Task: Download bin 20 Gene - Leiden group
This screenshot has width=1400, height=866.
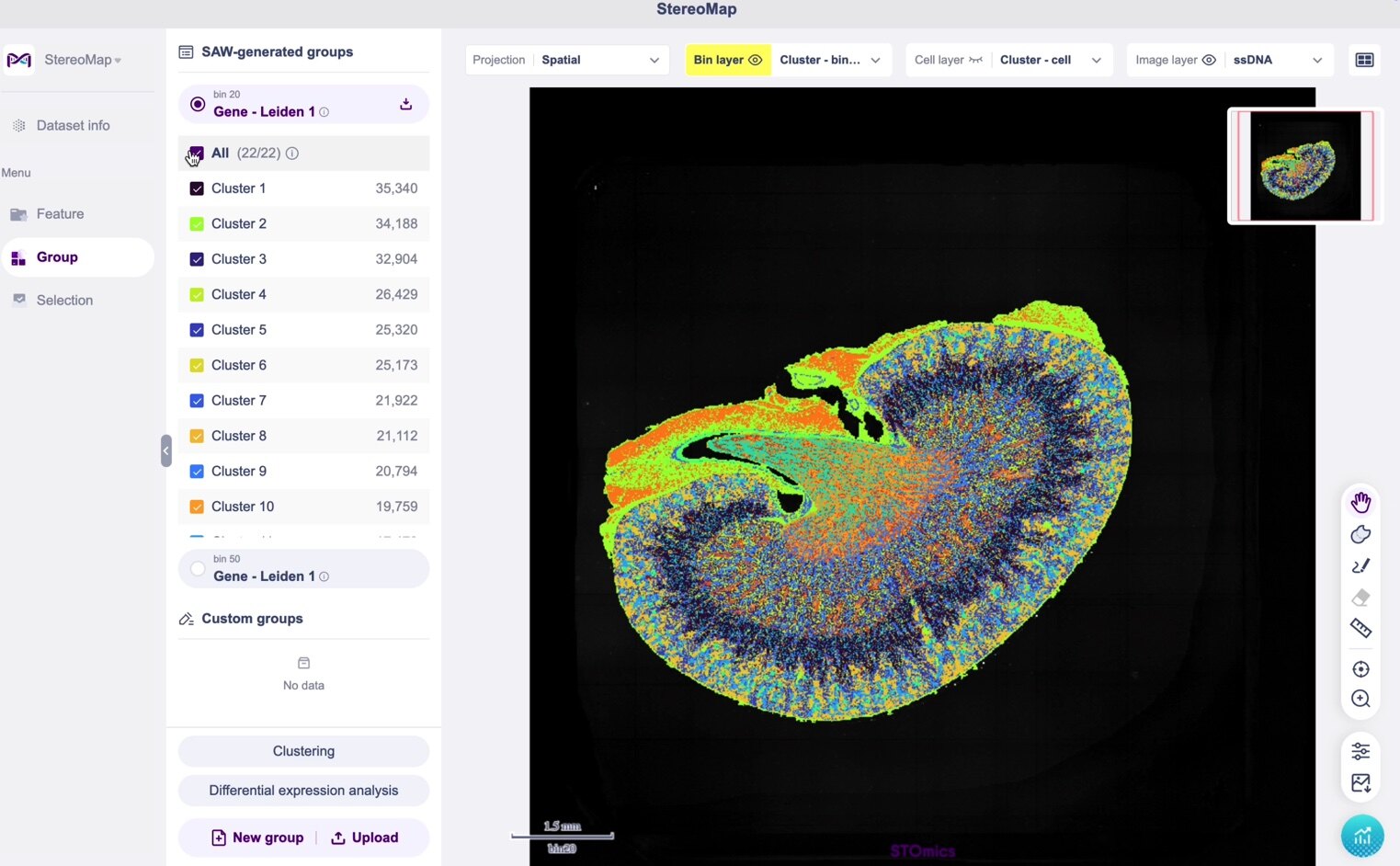Action: [x=405, y=104]
